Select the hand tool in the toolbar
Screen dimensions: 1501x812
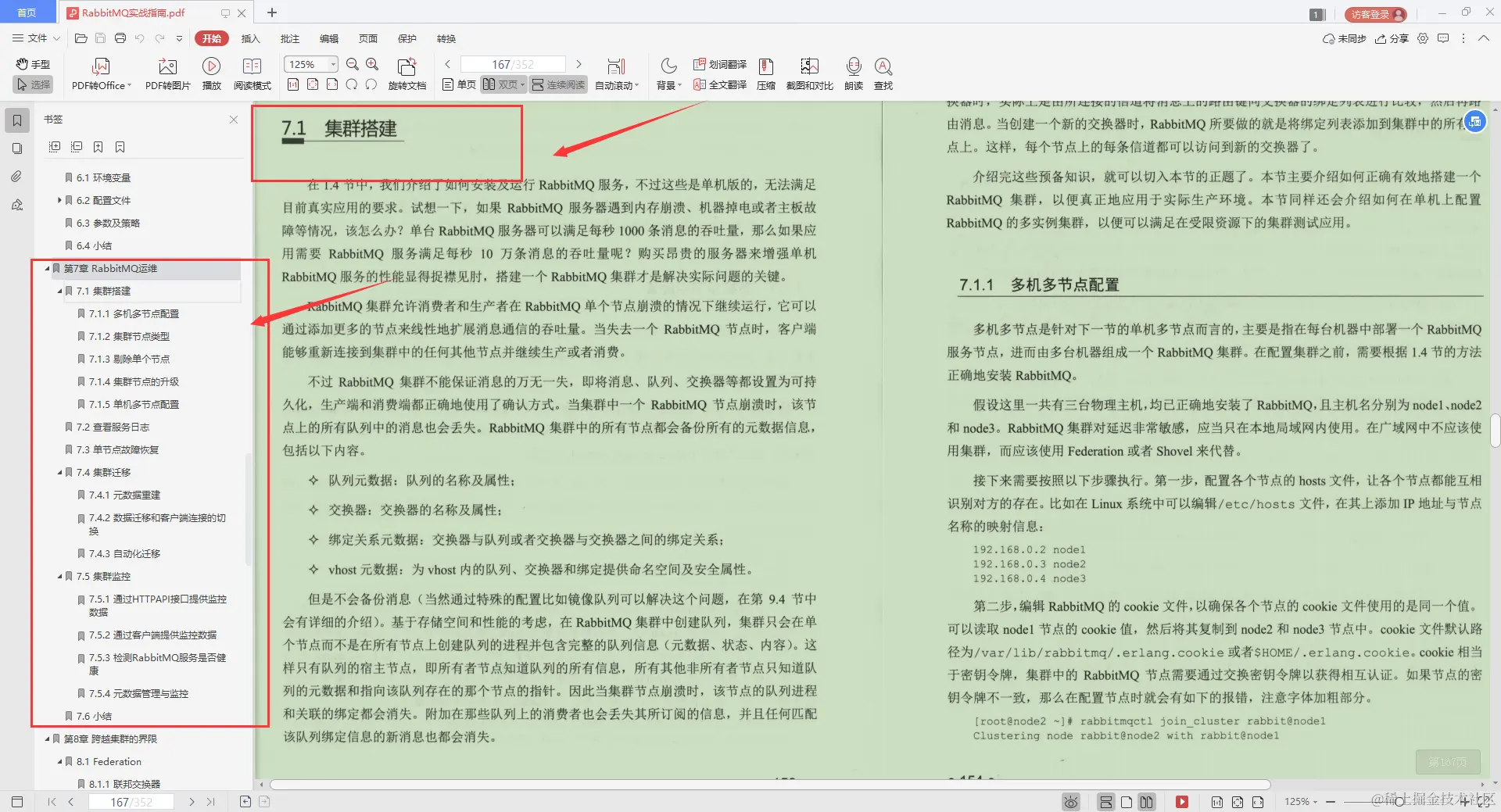[x=32, y=64]
